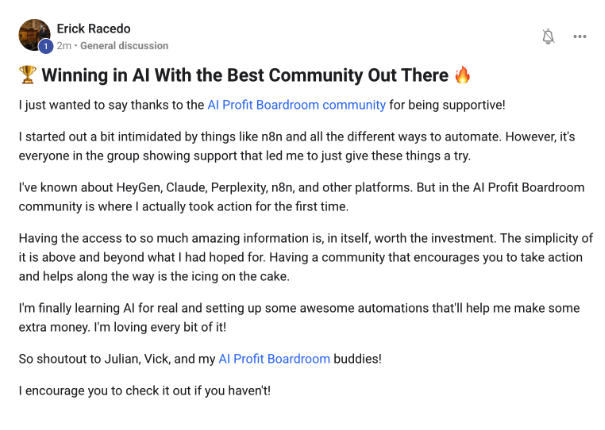Go to the General discussion category
Image resolution: width=605 pixels, height=430 pixels.
pos(125,46)
